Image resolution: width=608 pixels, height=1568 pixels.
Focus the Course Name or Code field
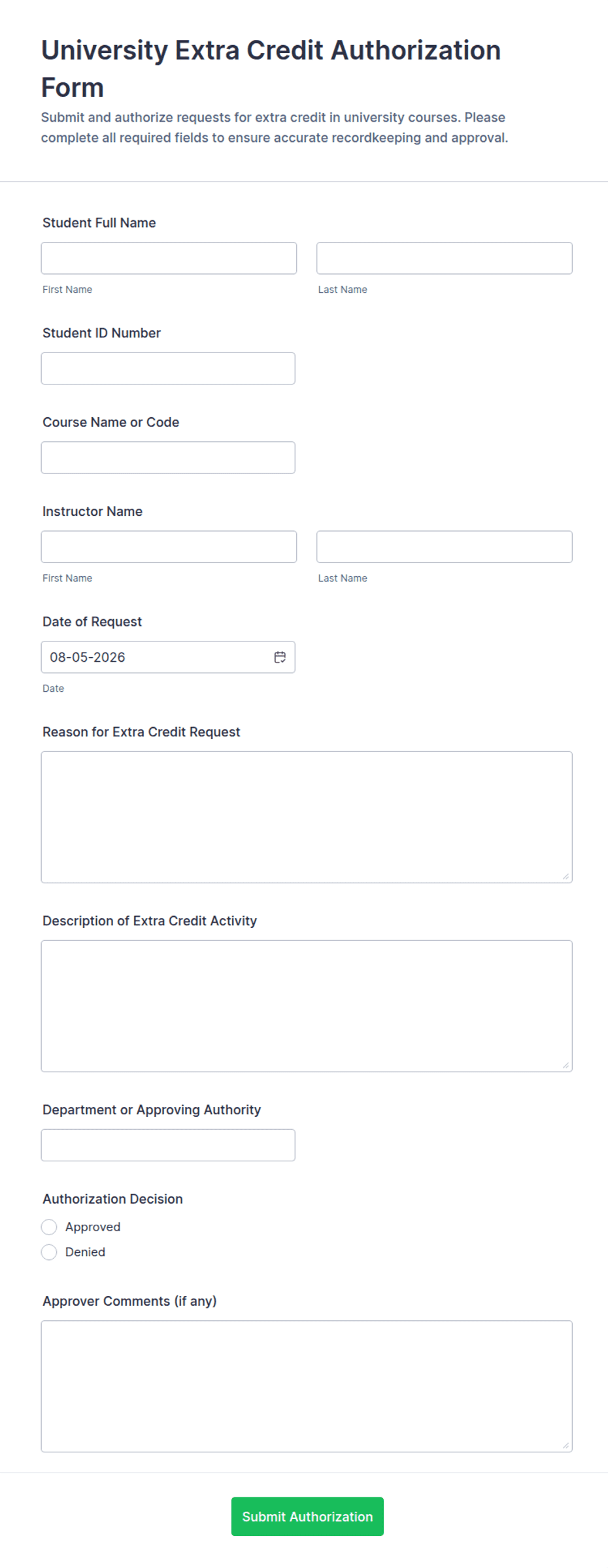[168, 458]
